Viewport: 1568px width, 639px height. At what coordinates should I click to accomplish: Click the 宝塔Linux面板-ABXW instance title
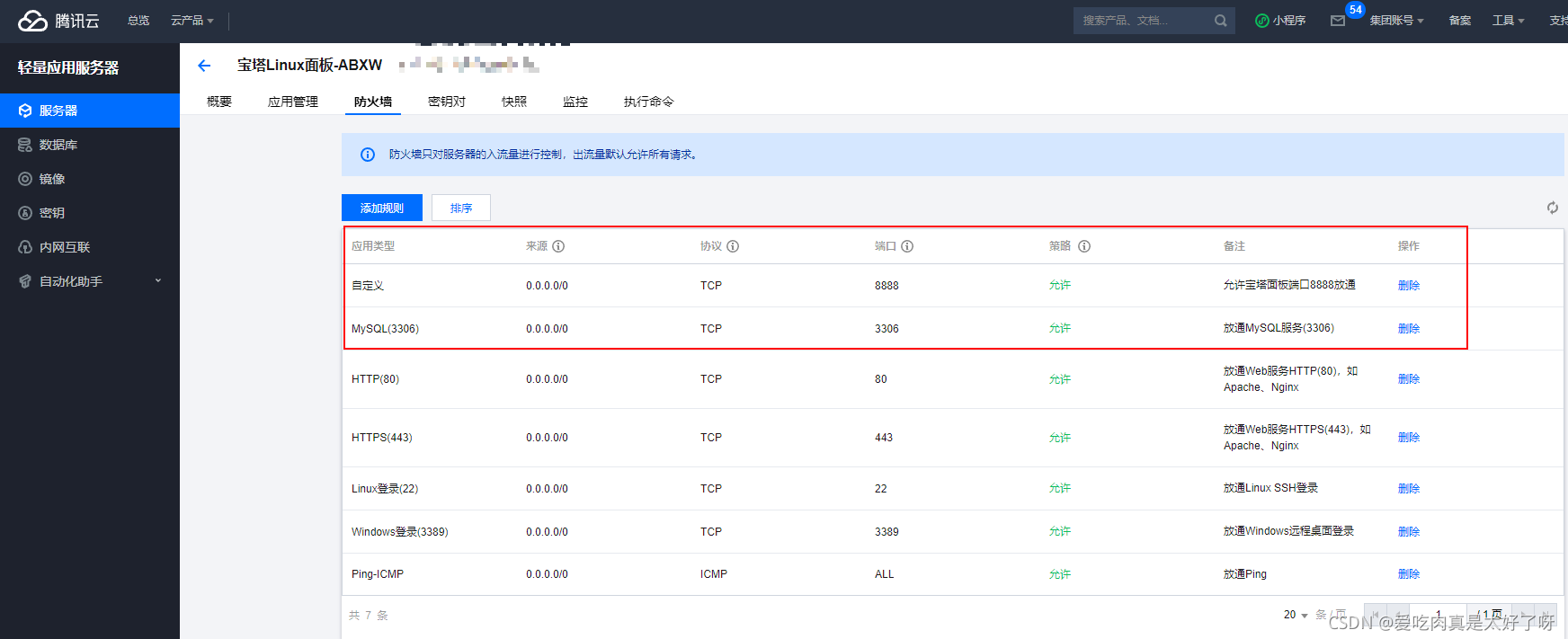click(x=309, y=65)
